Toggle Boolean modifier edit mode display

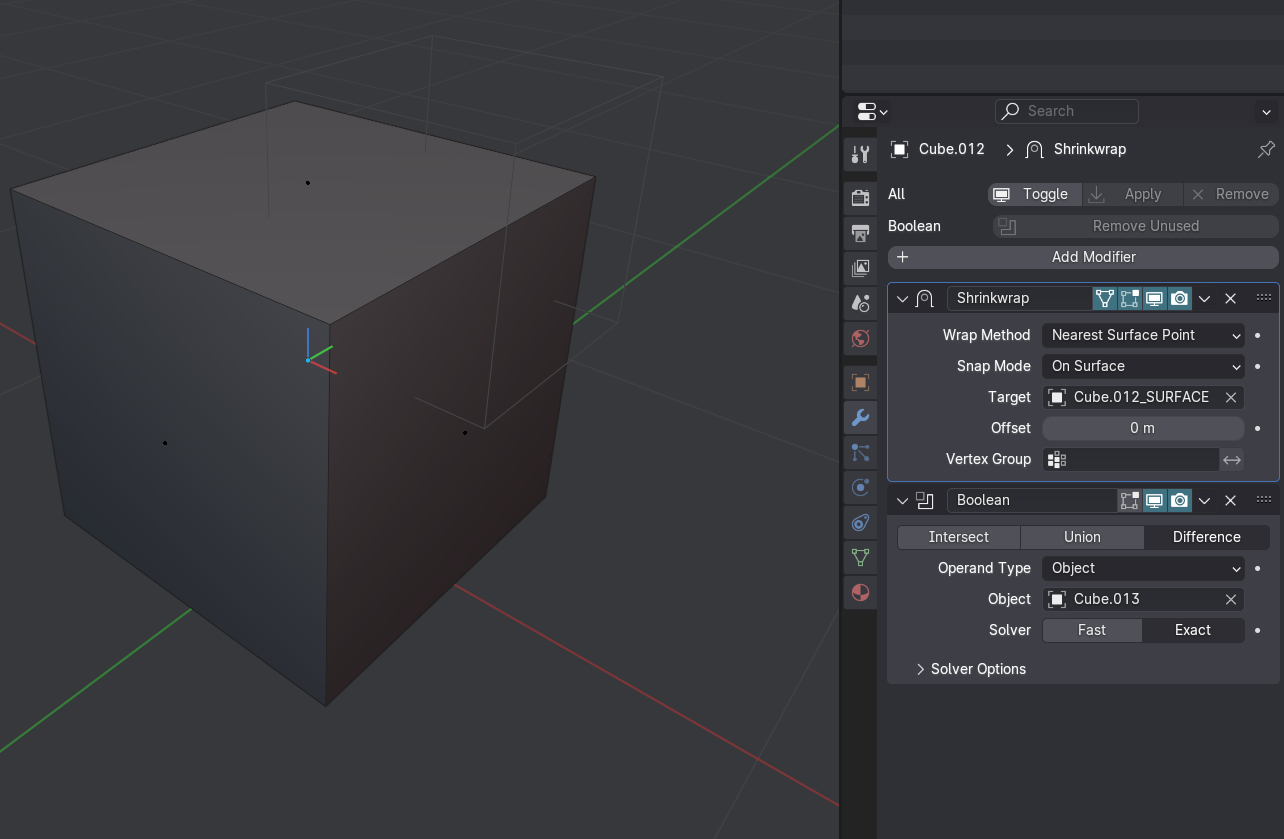coord(1130,500)
